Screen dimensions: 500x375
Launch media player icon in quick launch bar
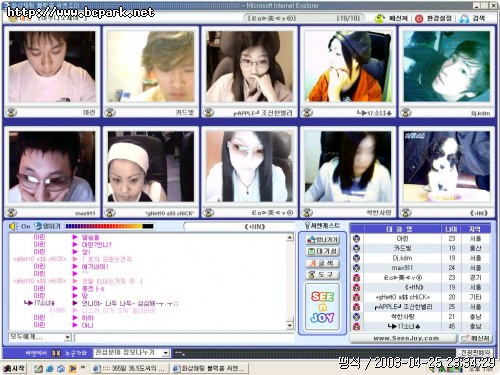[72, 368]
